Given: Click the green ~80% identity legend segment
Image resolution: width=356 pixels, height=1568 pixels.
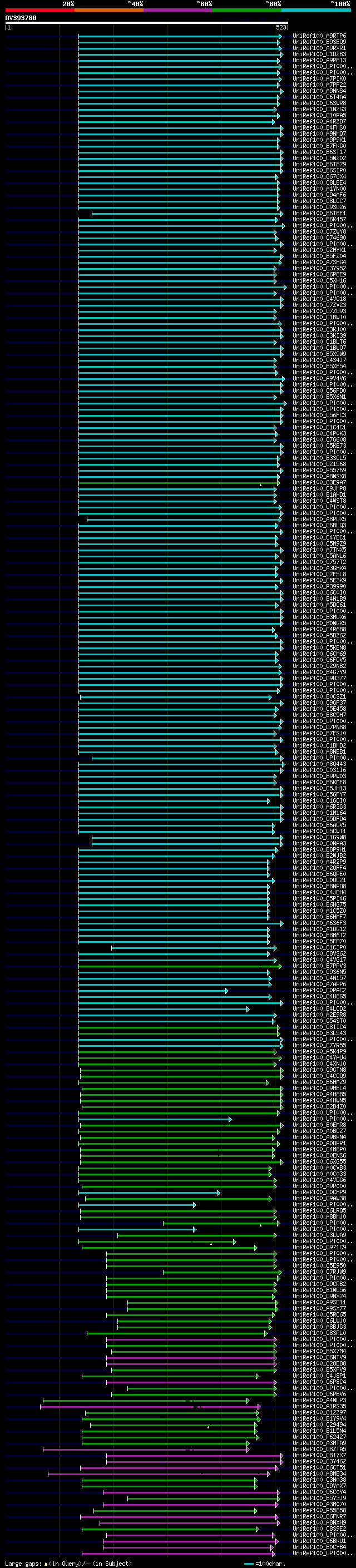Looking at the screenshot, I should 247,11.
